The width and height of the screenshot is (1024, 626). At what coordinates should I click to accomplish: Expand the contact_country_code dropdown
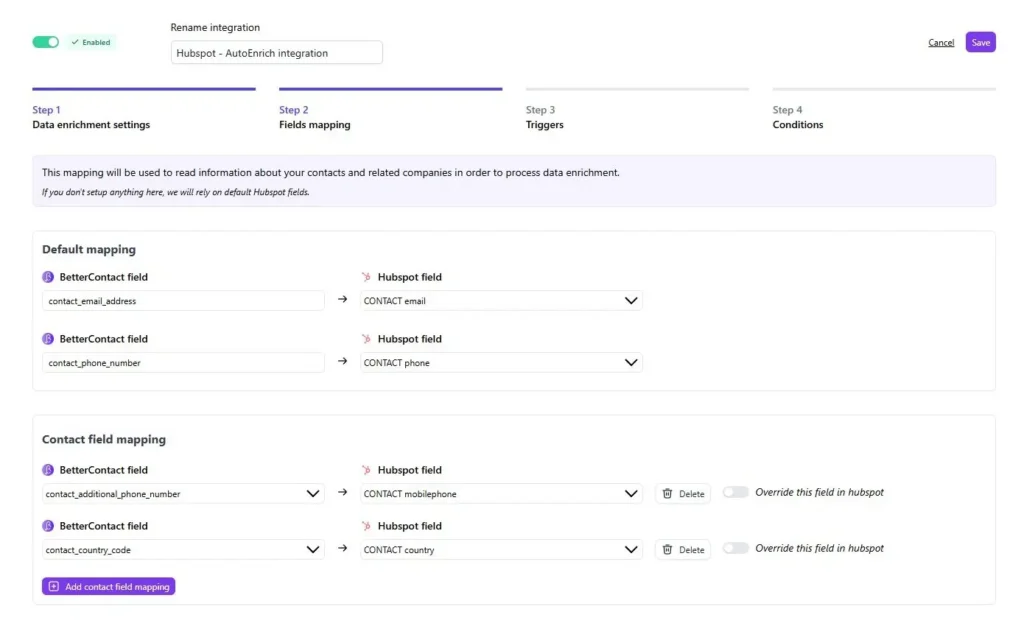pyautogui.click(x=183, y=550)
